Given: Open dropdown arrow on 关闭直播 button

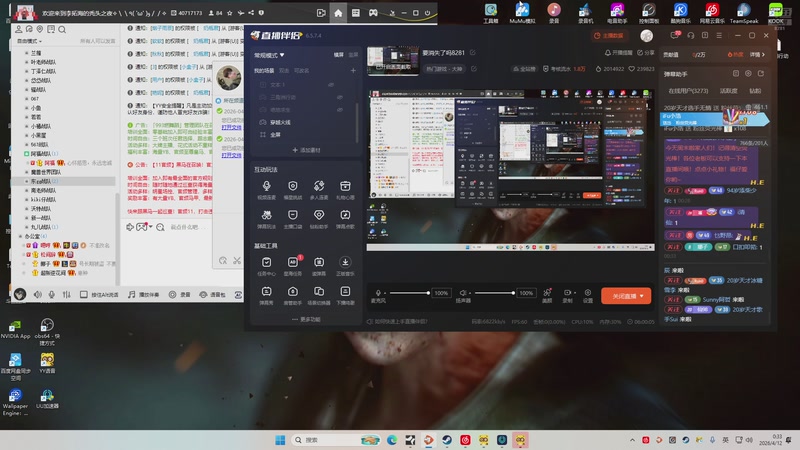Looking at the screenshot, I should (641, 296).
